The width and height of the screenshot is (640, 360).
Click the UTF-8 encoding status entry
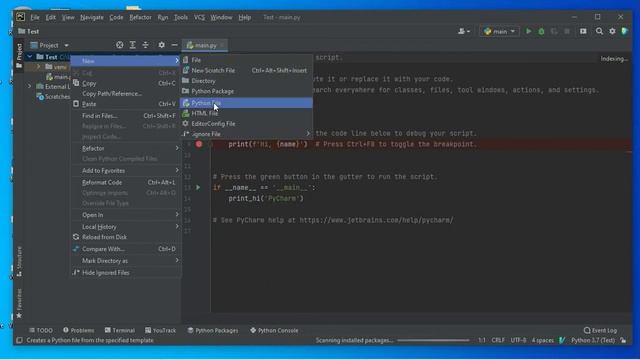[x=518, y=340]
